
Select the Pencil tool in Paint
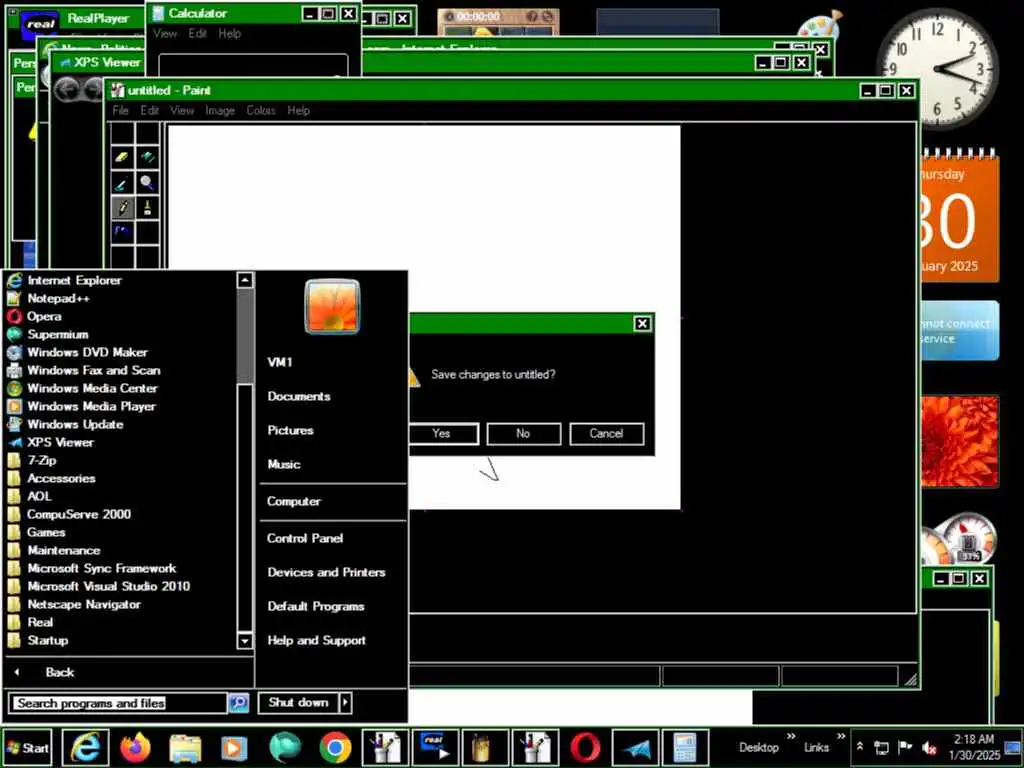tap(122, 208)
